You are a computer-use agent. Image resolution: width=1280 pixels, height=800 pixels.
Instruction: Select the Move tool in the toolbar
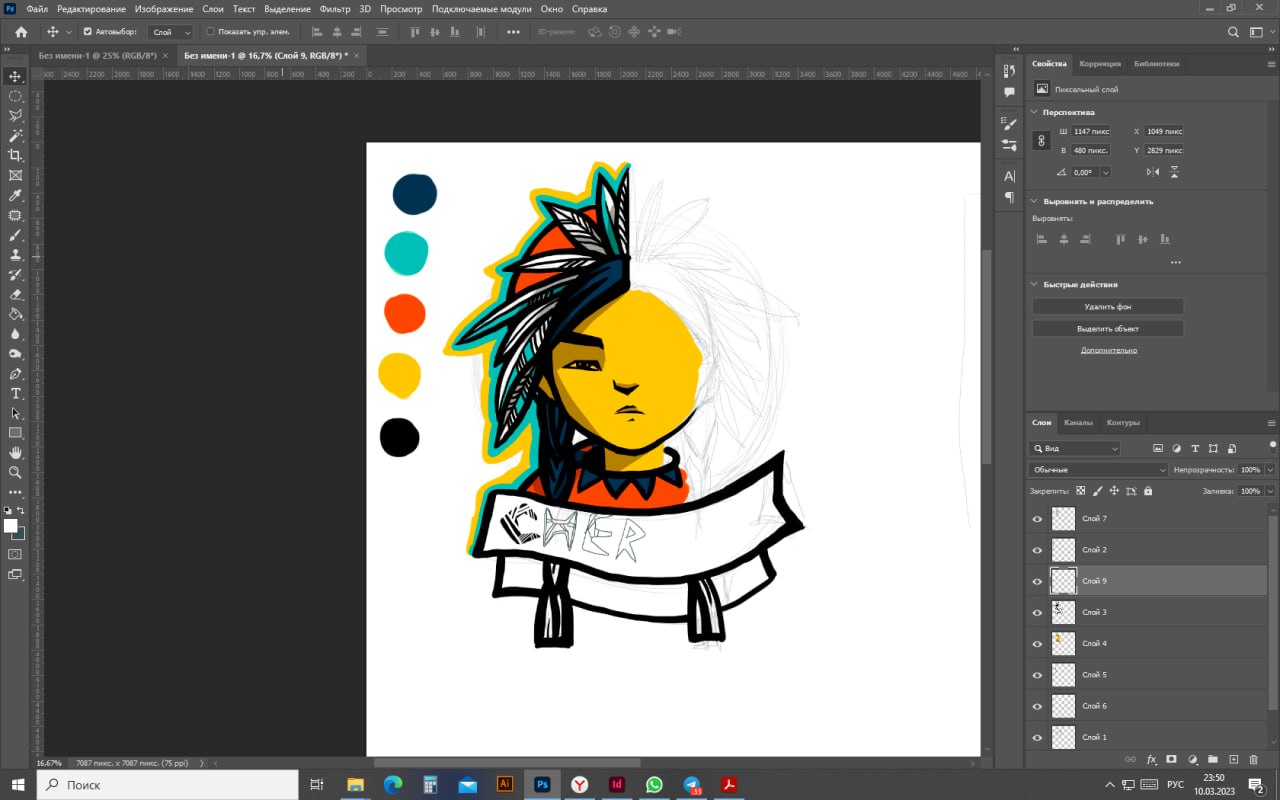pos(15,76)
